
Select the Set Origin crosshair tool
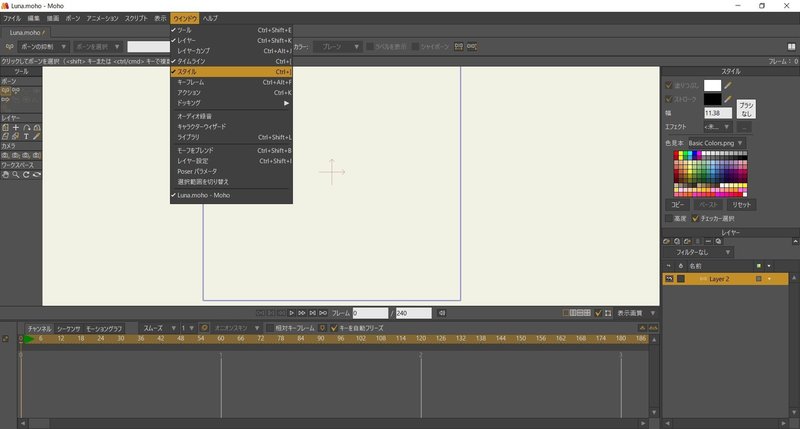tap(16, 128)
